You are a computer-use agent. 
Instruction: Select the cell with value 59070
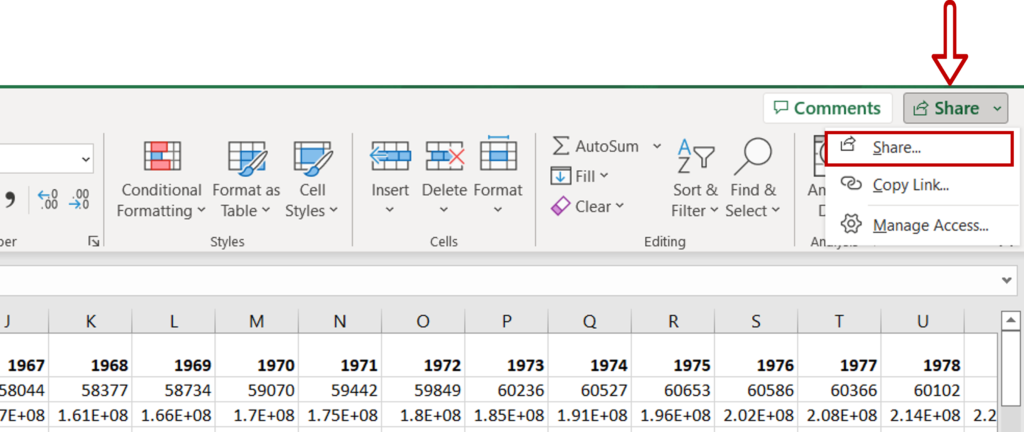257,390
